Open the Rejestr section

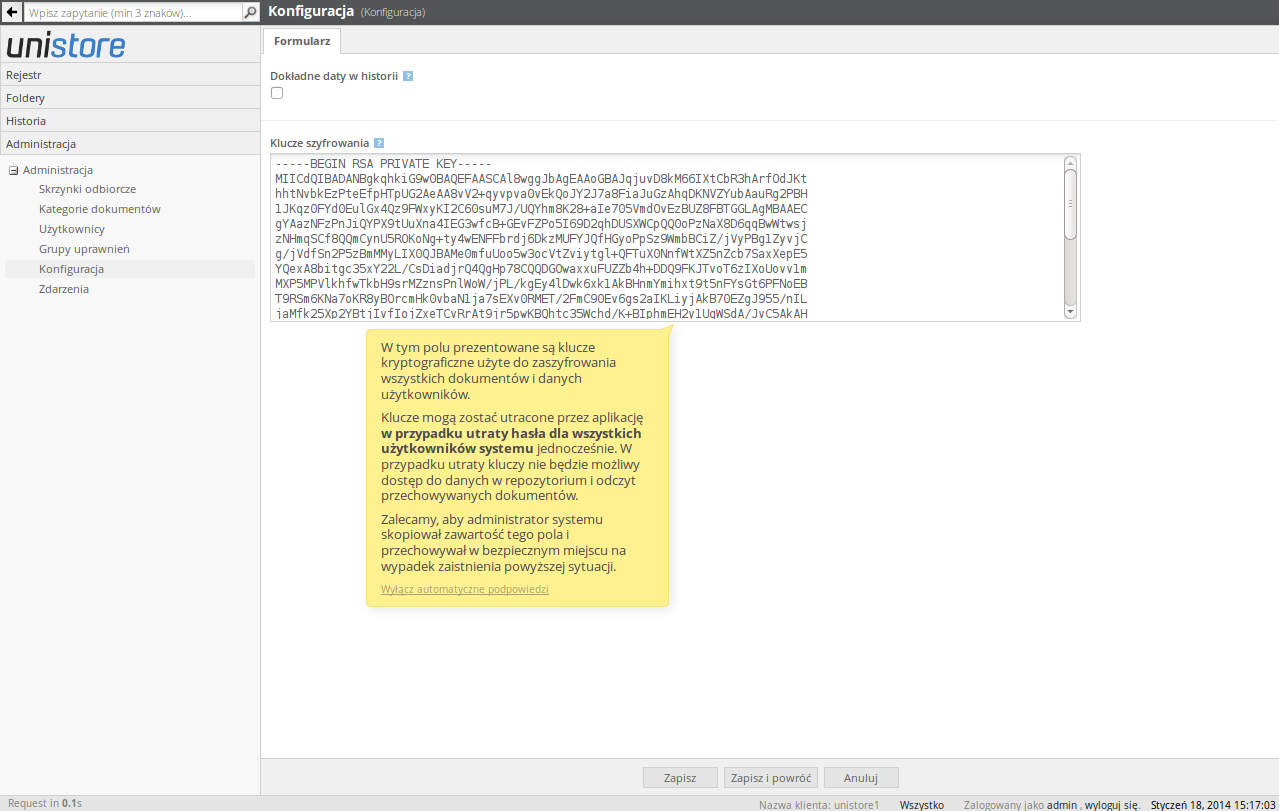tap(130, 75)
